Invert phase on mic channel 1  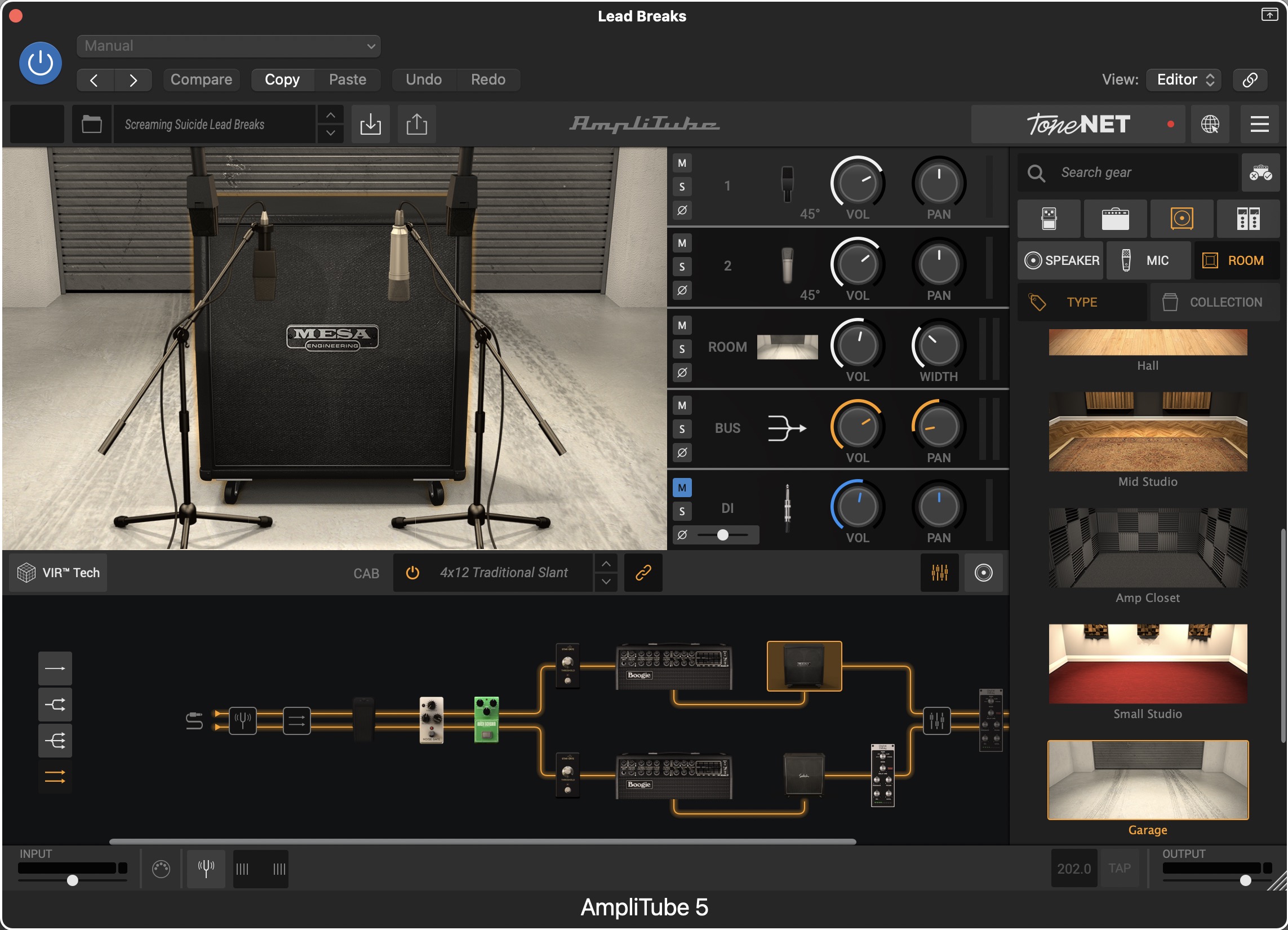[682, 210]
